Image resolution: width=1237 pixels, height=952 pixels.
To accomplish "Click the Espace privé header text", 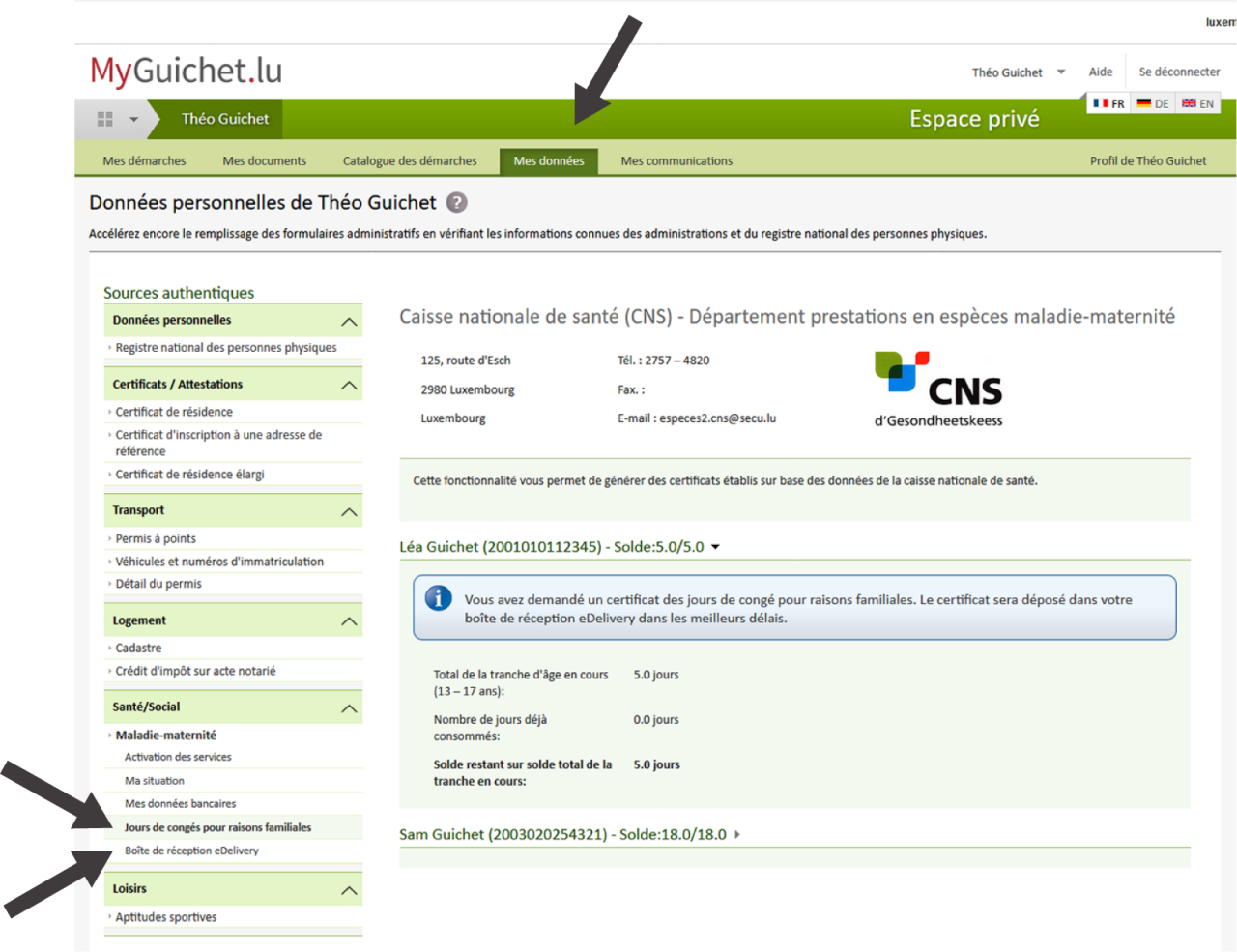I will (x=974, y=119).
